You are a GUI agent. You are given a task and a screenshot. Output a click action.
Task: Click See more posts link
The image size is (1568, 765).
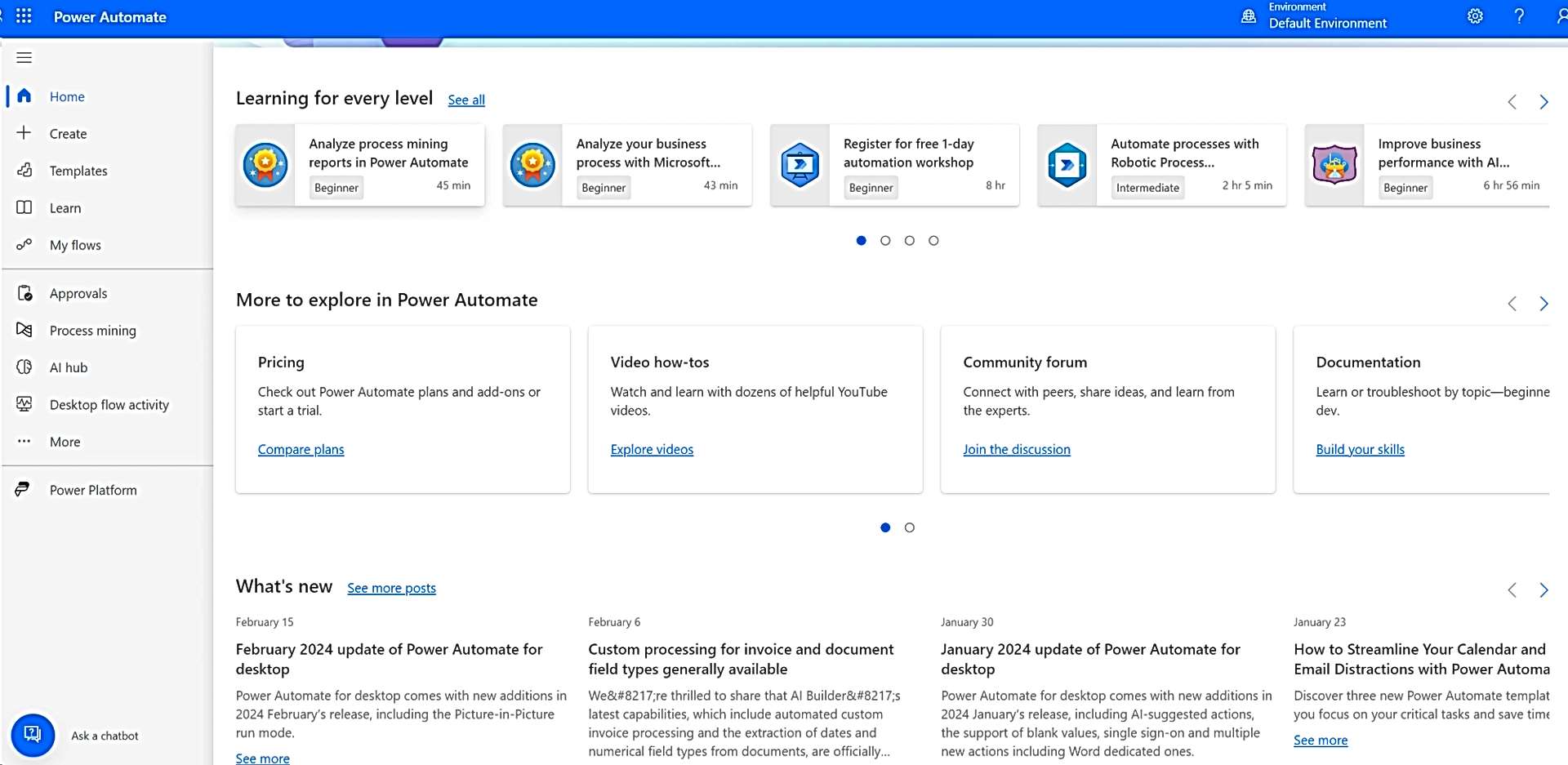pos(391,589)
